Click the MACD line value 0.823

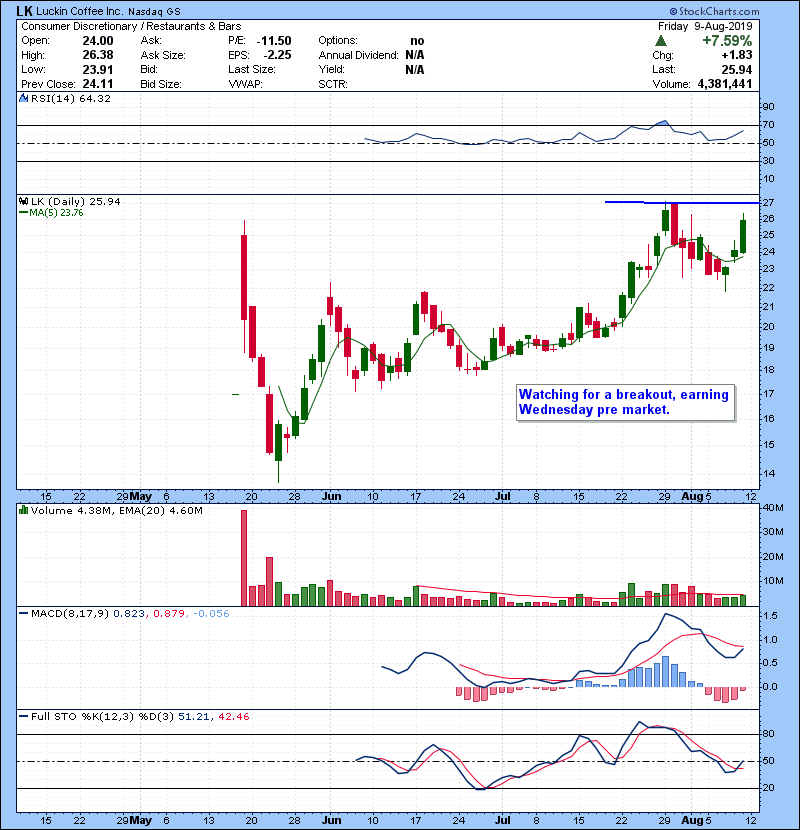129,613
